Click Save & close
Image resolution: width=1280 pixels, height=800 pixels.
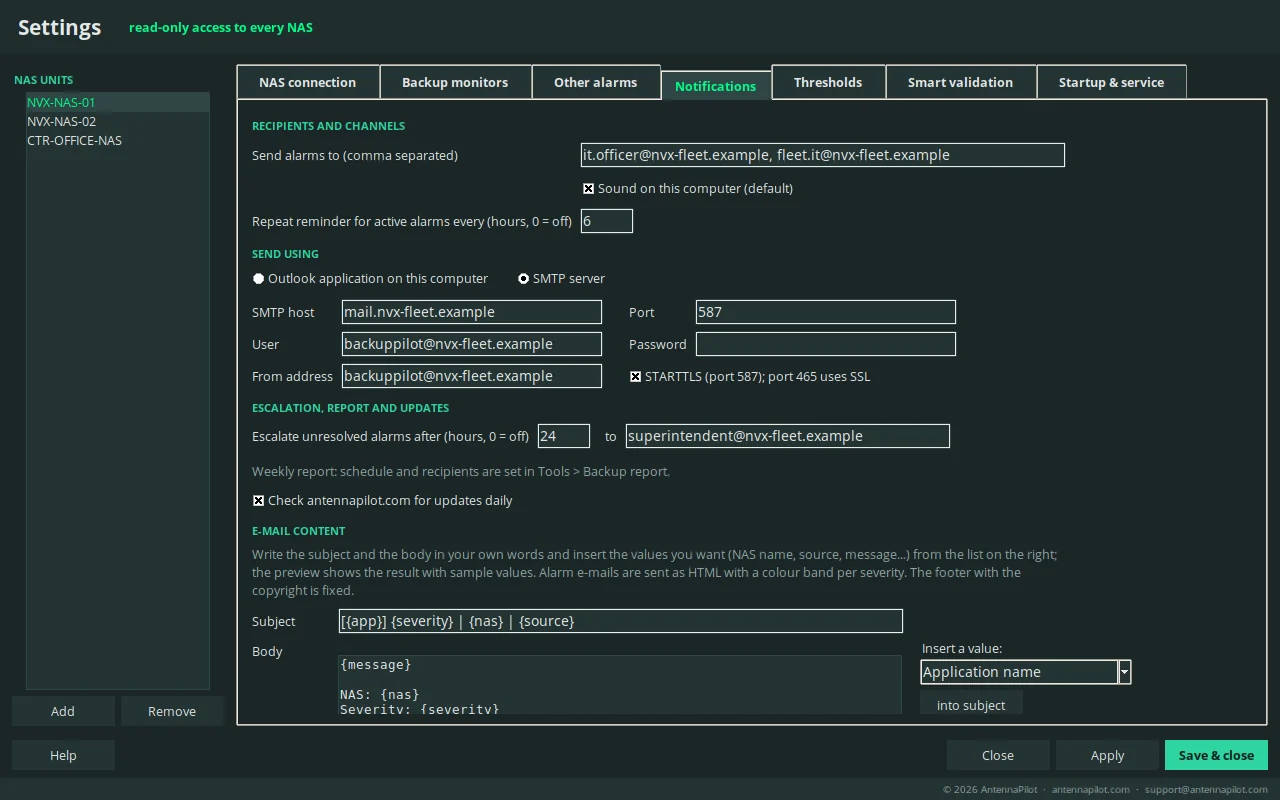tap(1216, 755)
